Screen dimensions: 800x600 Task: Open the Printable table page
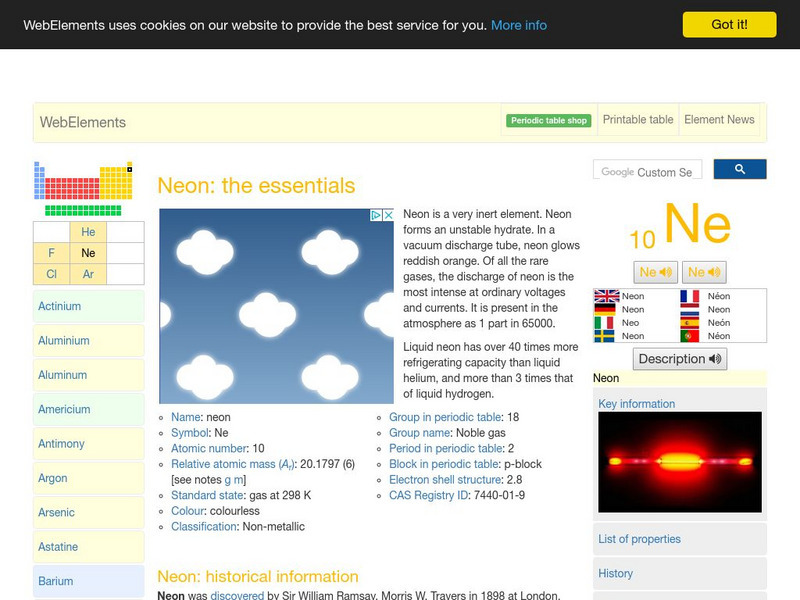637,119
